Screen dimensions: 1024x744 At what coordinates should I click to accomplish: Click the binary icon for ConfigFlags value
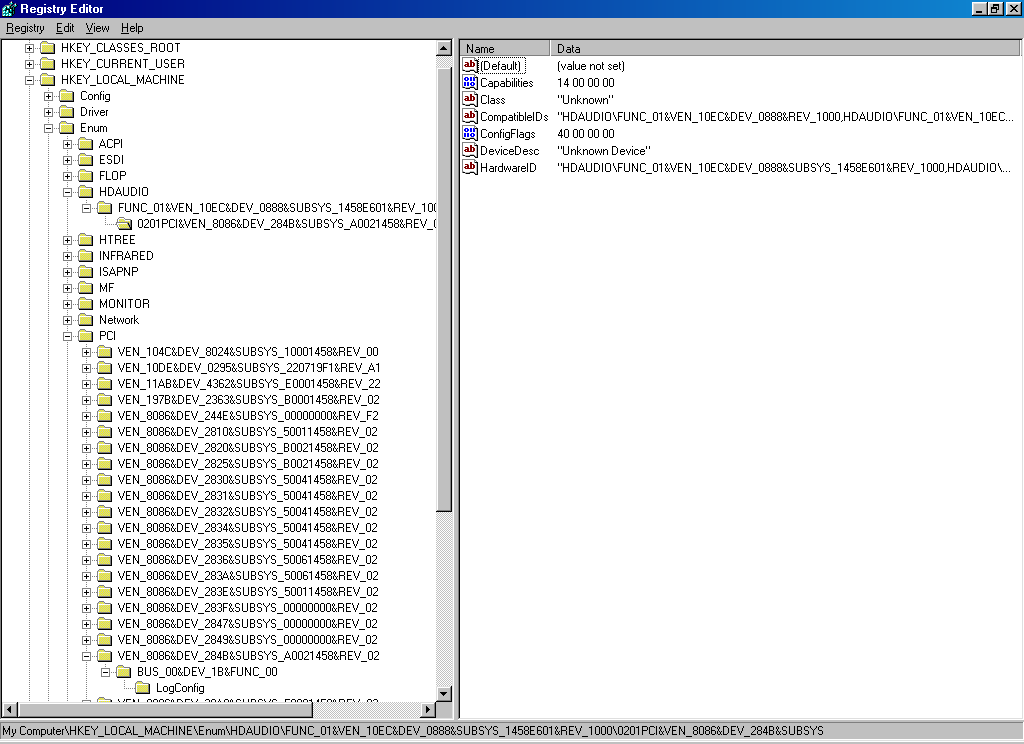470,133
